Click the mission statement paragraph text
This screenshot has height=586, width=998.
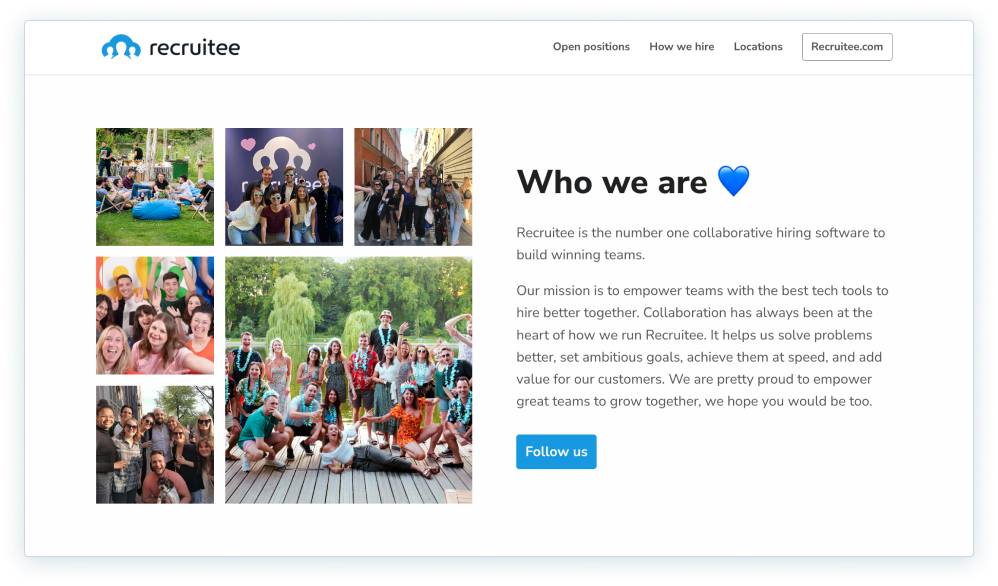click(x=700, y=345)
